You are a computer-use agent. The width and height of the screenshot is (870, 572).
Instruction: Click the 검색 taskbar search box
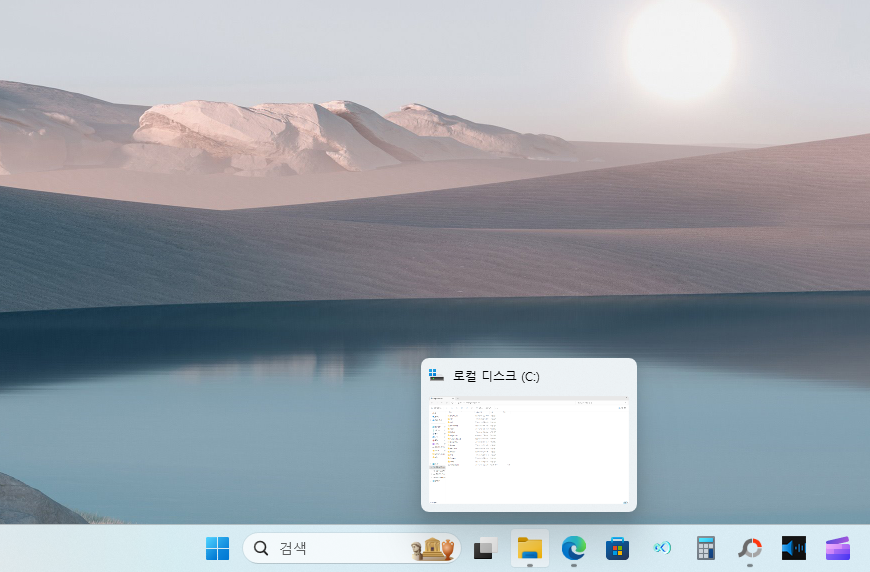point(352,548)
